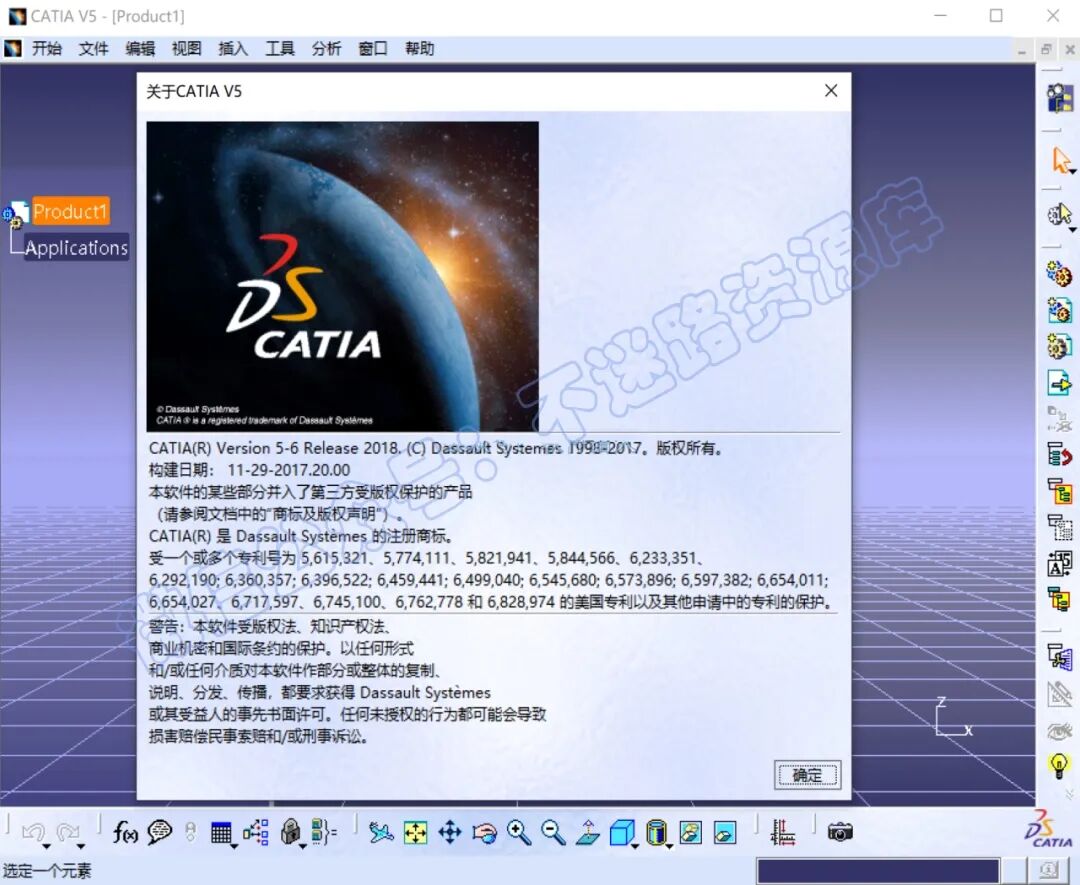Image resolution: width=1080 pixels, height=885 pixels.
Task: Click the lock icon in bottom toolbar
Action: click(290, 832)
